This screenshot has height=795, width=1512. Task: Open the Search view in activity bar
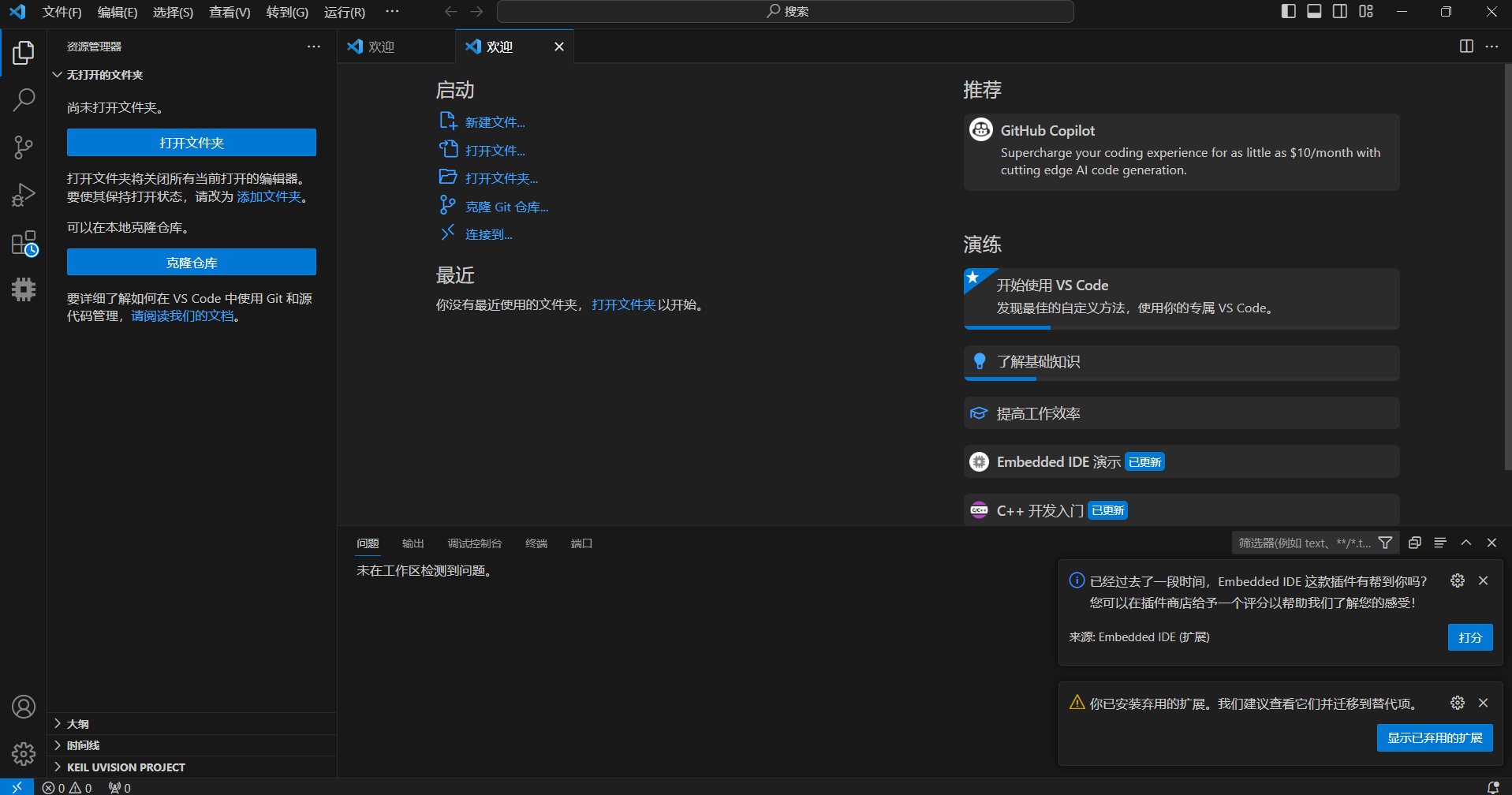click(x=24, y=100)
